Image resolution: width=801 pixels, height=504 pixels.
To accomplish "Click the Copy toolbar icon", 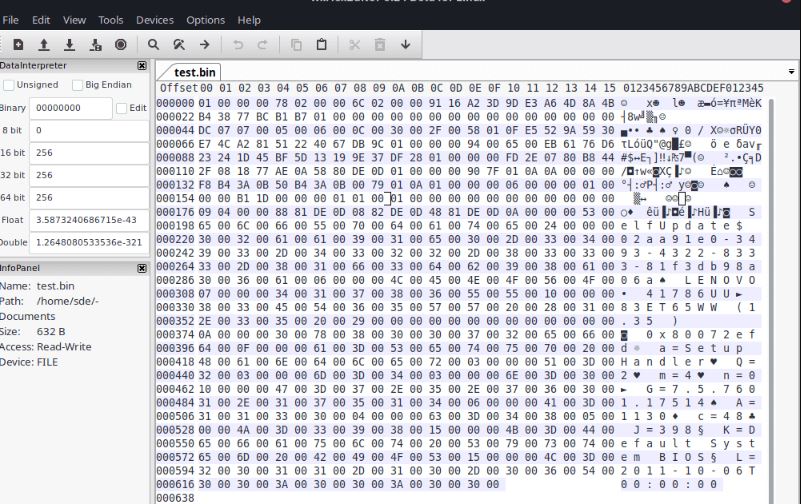I will pos(296,45).
